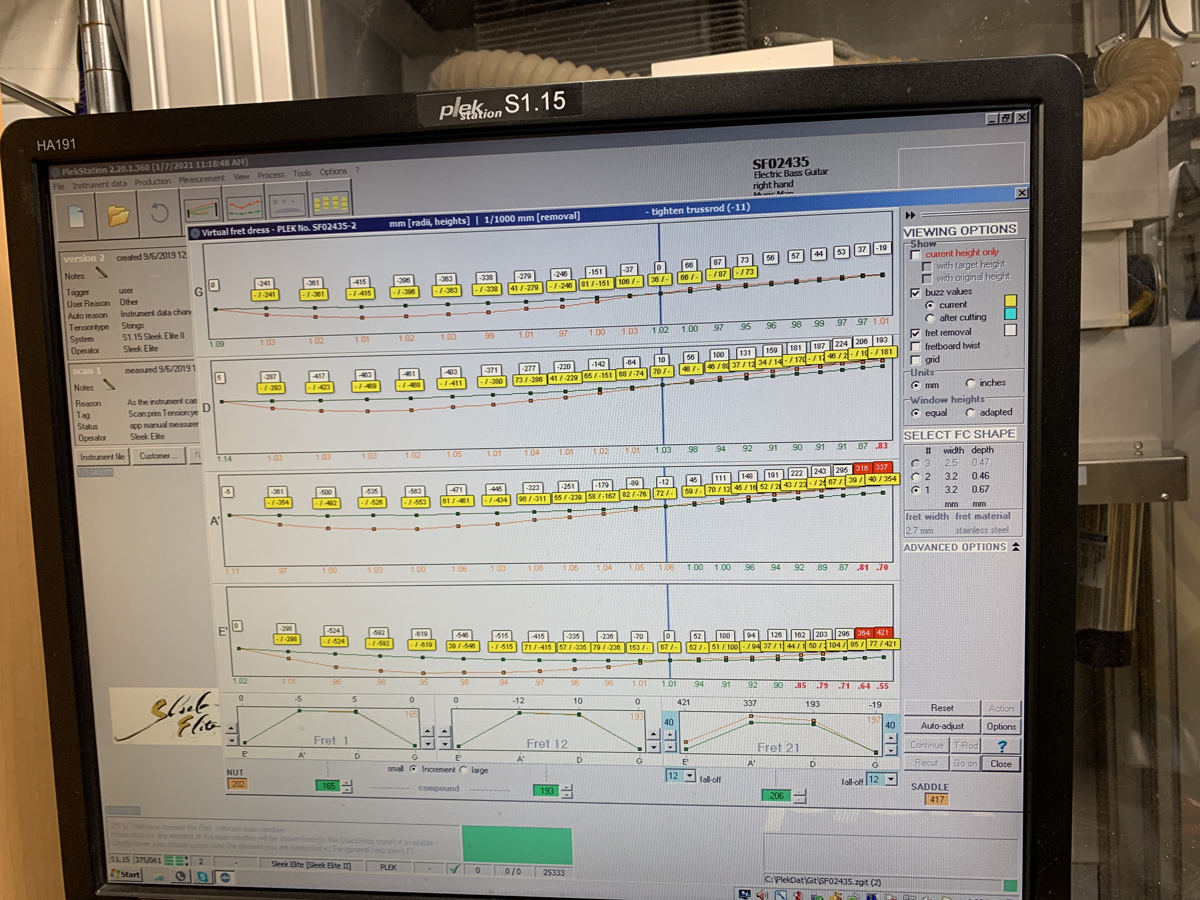This screenshot has width=1200, height=900.
Task: Click the Fret 12 radius value 193 field
Action: click(x=546, y=791)
